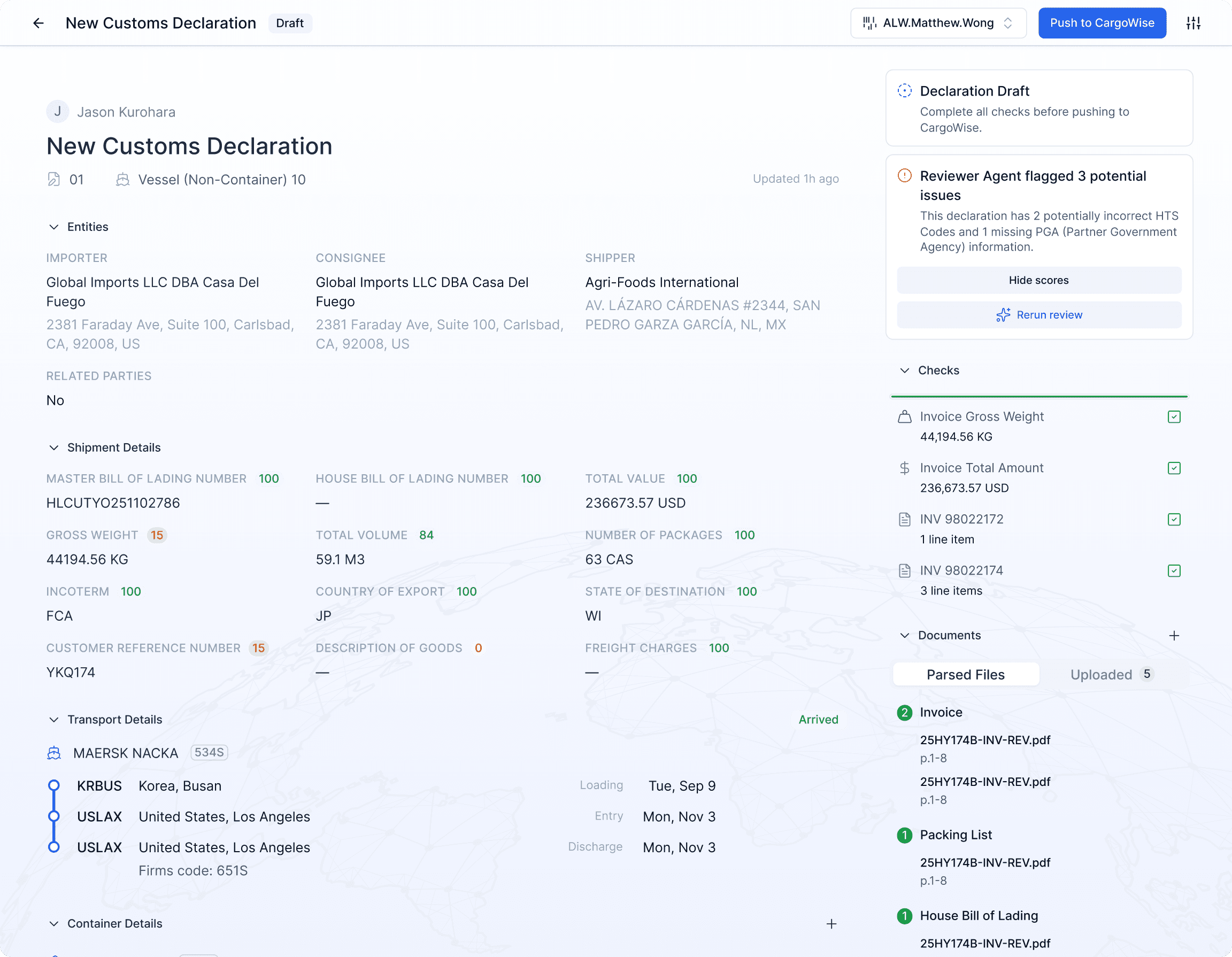The width and height of the screenshot is (1232, 957).
Task: Click the document icon beside INV 98022172
Action: pos(905,519)
